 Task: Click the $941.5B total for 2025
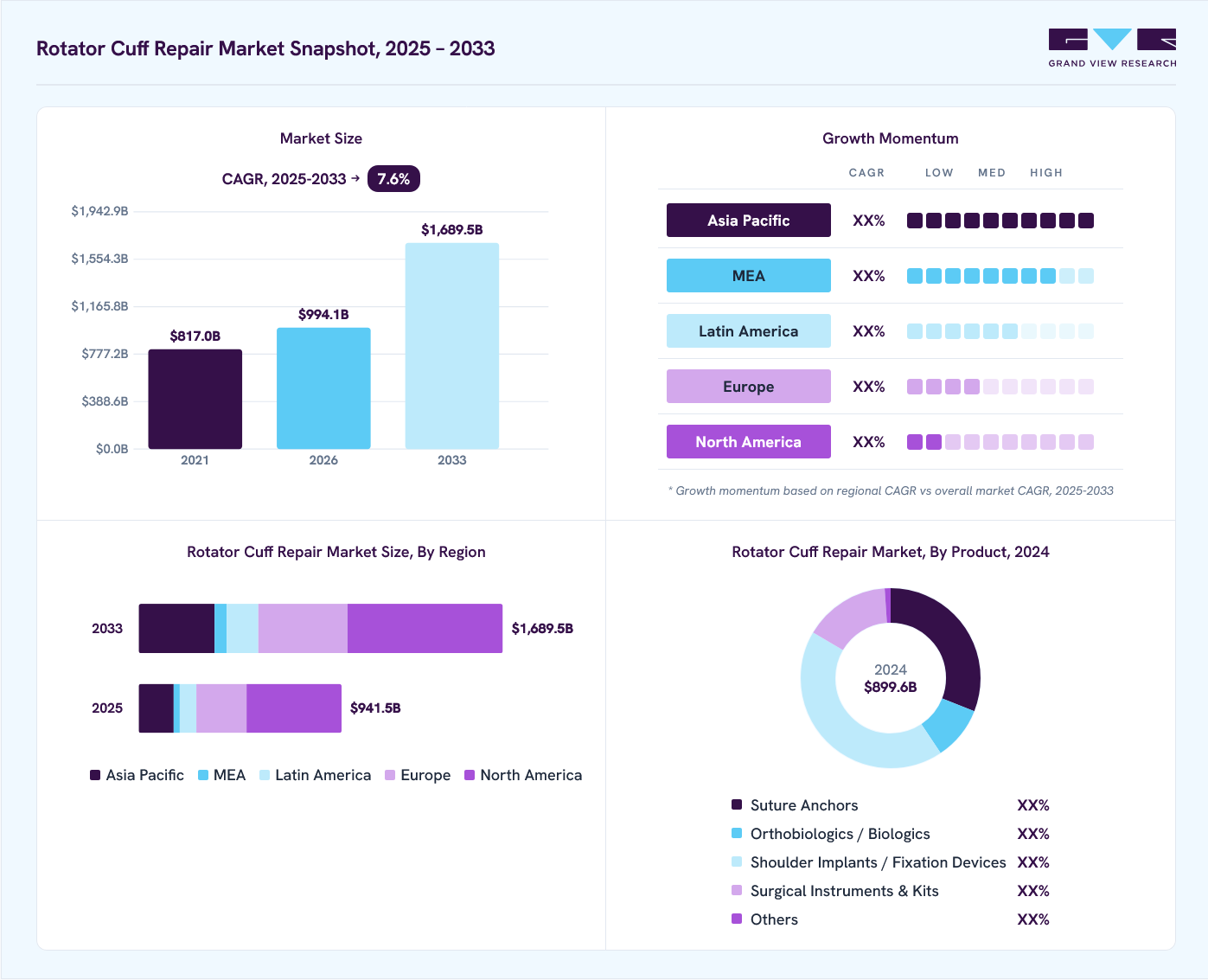click(375, 708)
